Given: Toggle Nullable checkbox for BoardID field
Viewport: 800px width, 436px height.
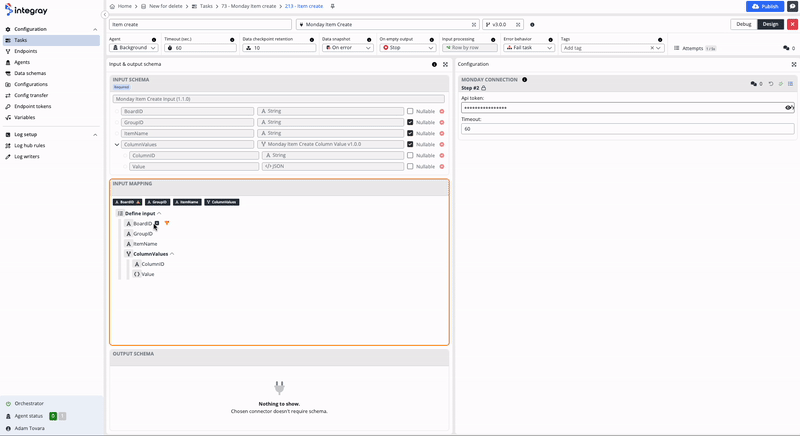Looking at the screenshot, I should [x=410, y=111].
